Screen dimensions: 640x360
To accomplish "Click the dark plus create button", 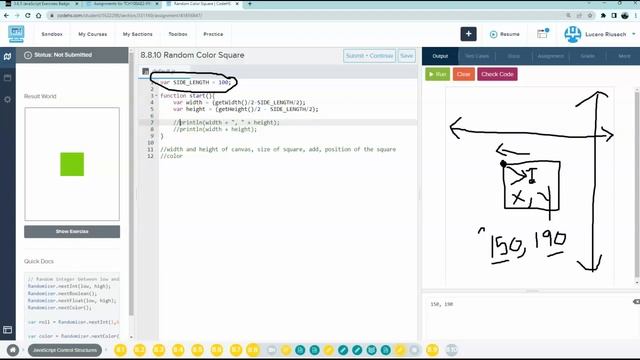I will pyautogui.click(x=469, y=34).
